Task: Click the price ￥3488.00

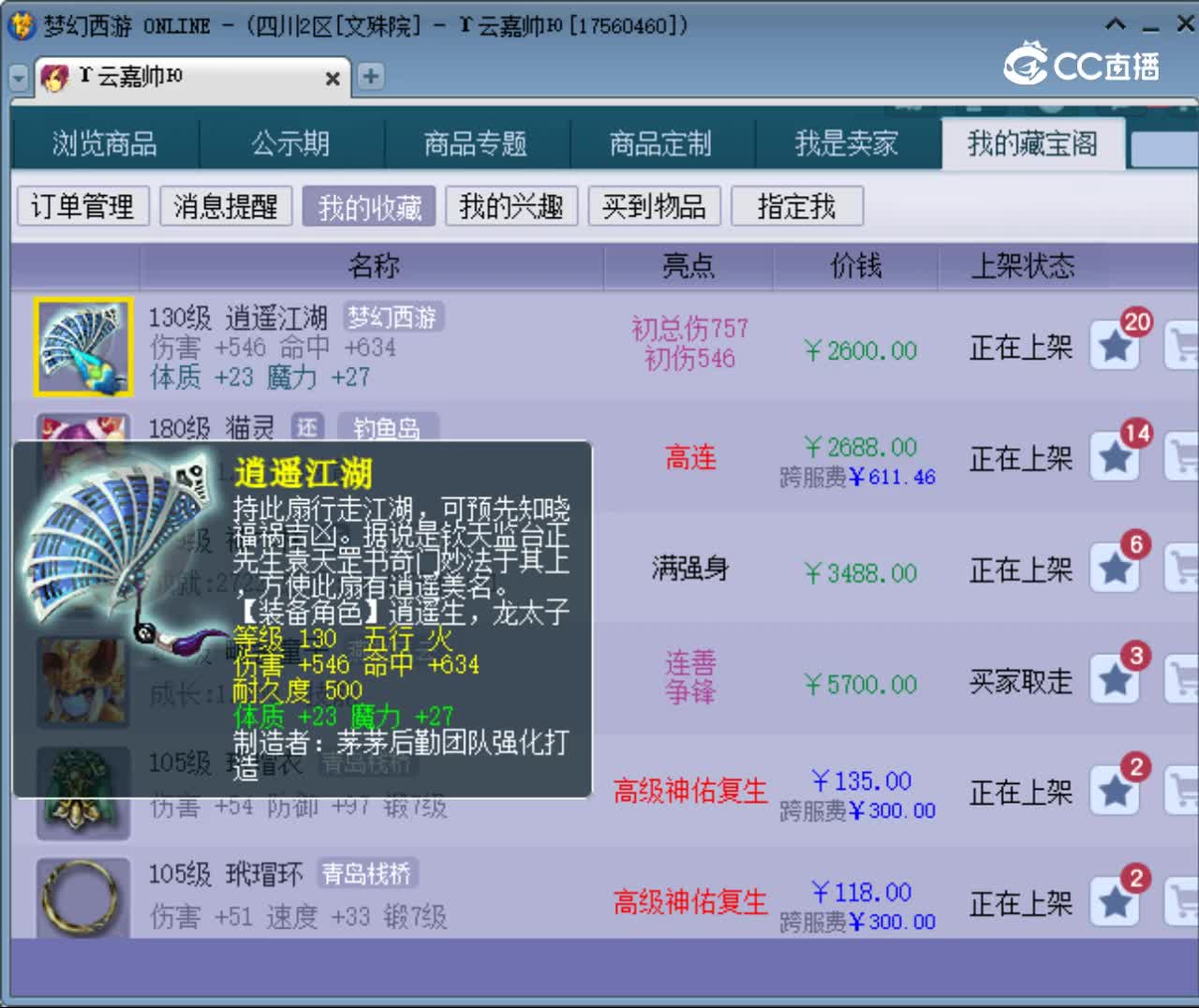Action: click(861, 573)
